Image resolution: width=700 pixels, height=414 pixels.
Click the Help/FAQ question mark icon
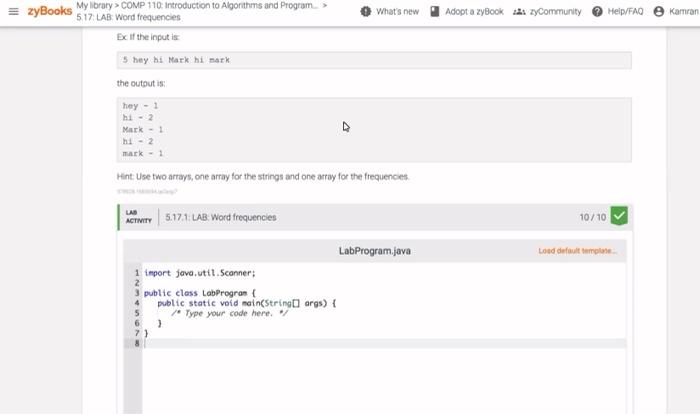[597, 12]
